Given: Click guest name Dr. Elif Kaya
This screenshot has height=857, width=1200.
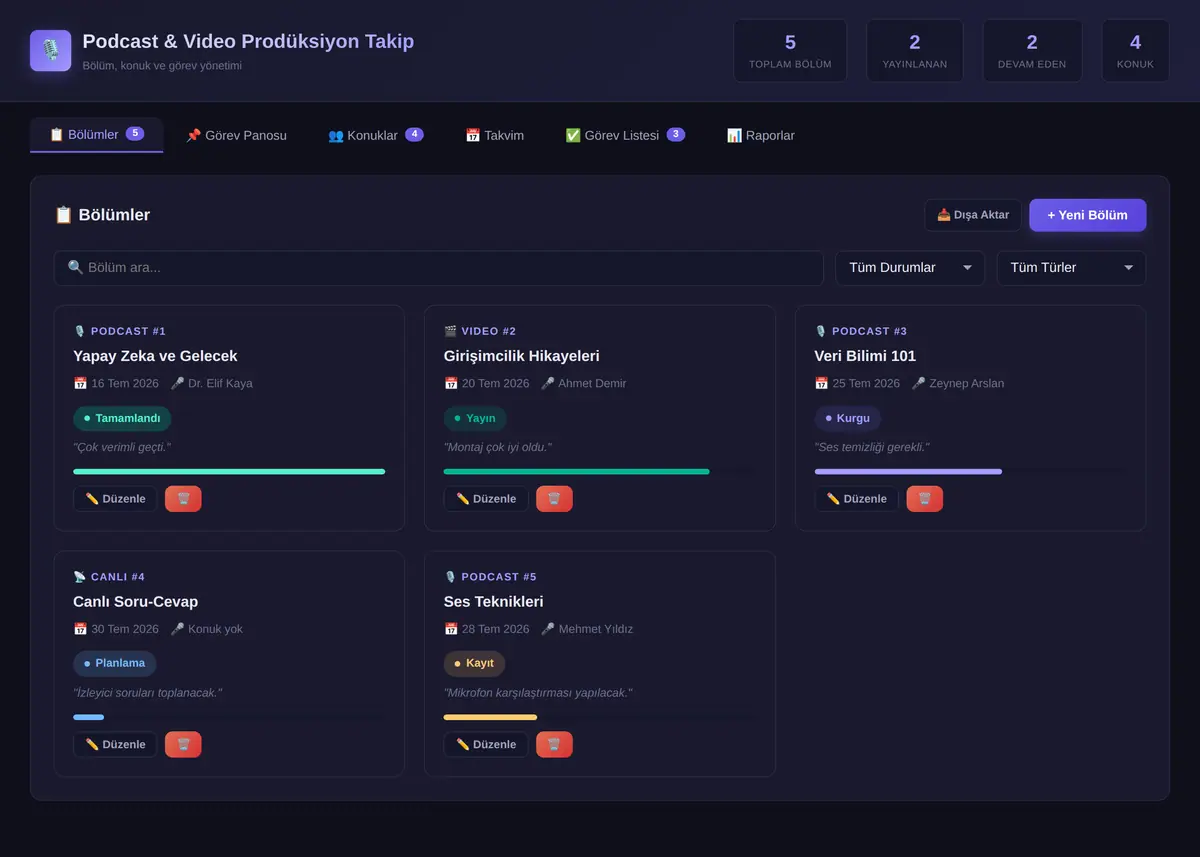Looking at the screenshot, I should [x=220, y=383].
